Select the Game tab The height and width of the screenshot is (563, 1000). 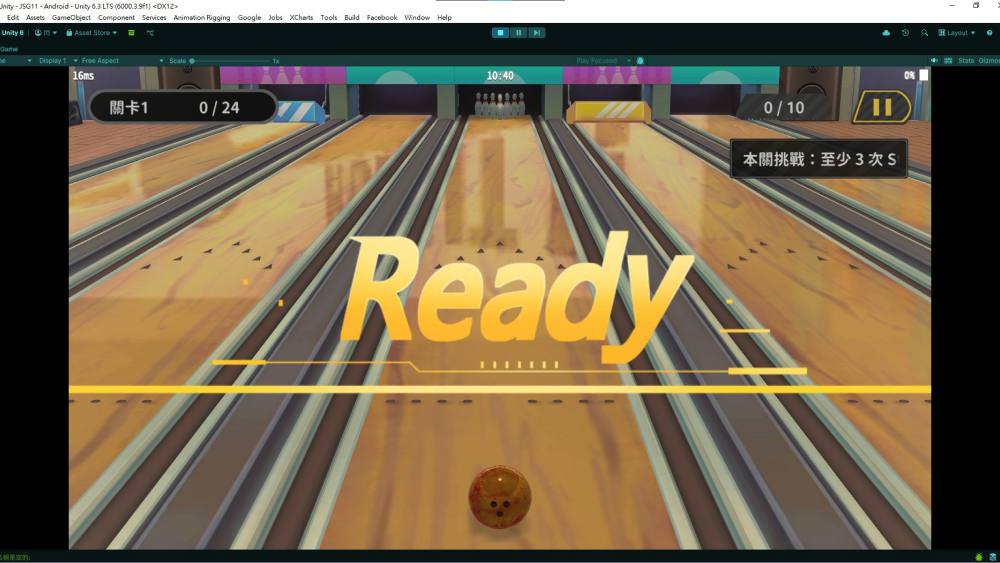[9, 49]
